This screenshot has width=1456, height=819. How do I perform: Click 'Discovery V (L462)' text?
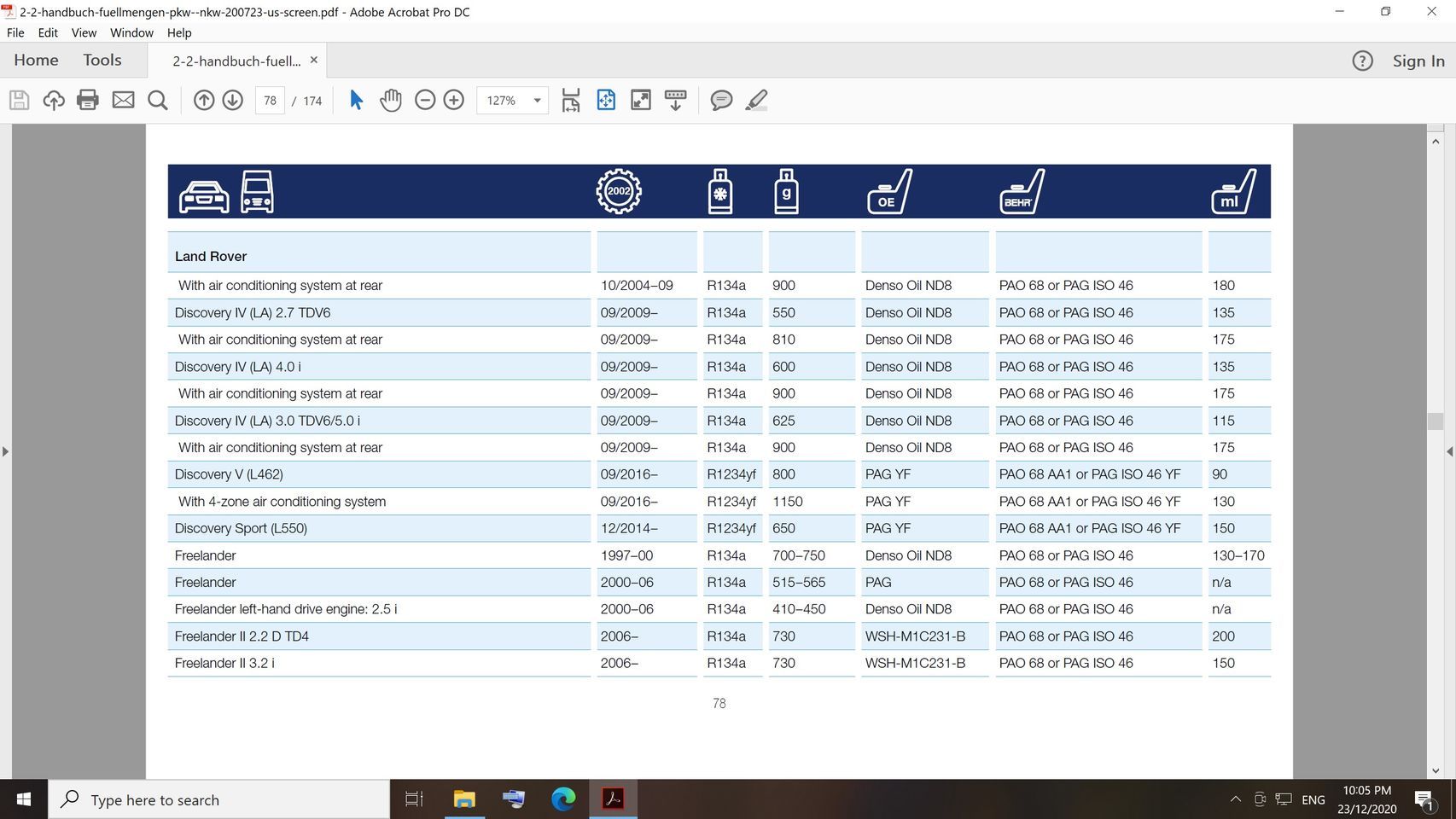click(x=229, y=474)
